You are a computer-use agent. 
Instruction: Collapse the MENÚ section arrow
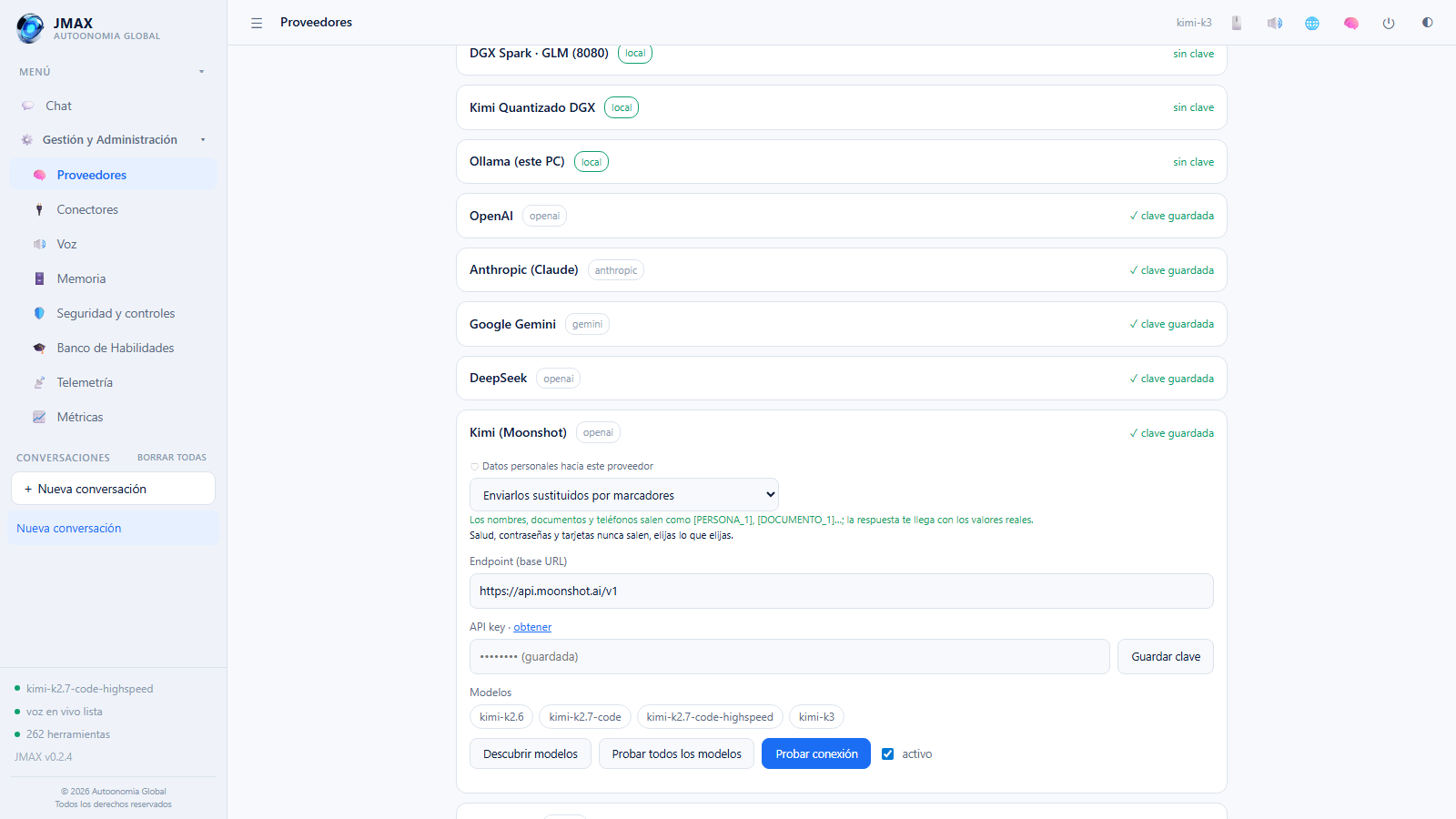(202, 72)
